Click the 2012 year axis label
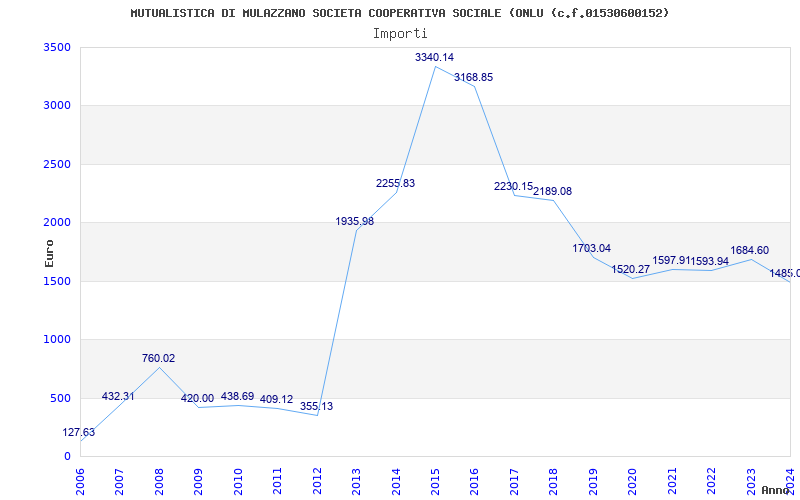 (317, 483)
